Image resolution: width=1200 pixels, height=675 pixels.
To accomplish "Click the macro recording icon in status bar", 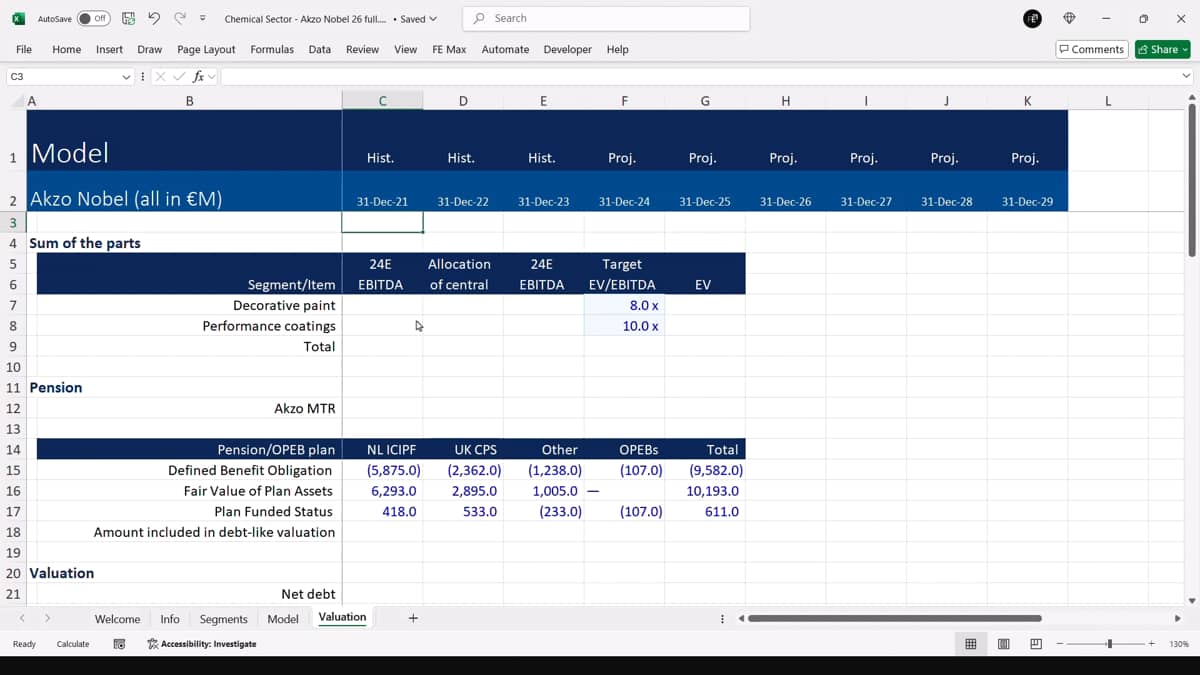I will (x=119, y=644).
